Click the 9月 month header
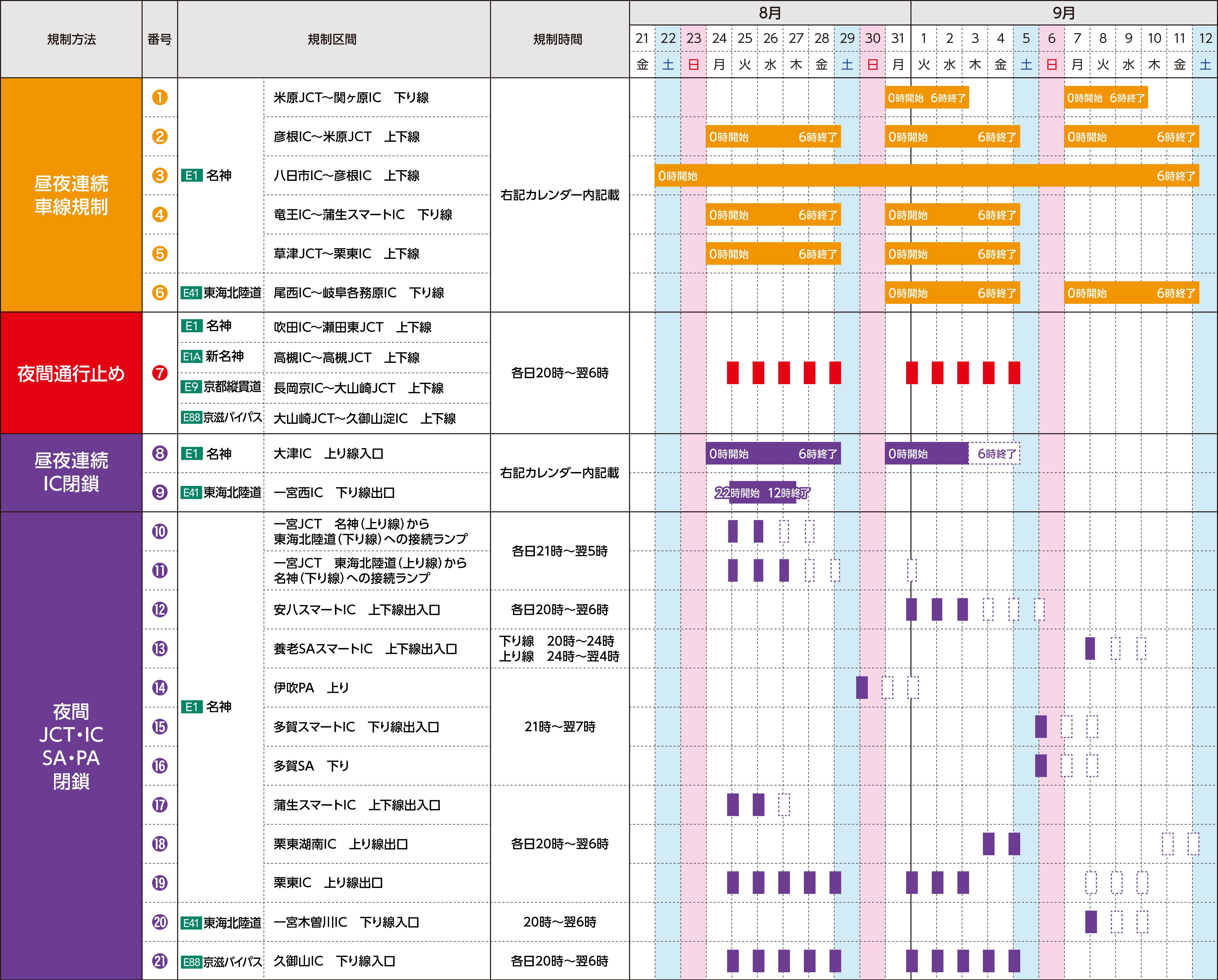 (x=1064, y=12)
